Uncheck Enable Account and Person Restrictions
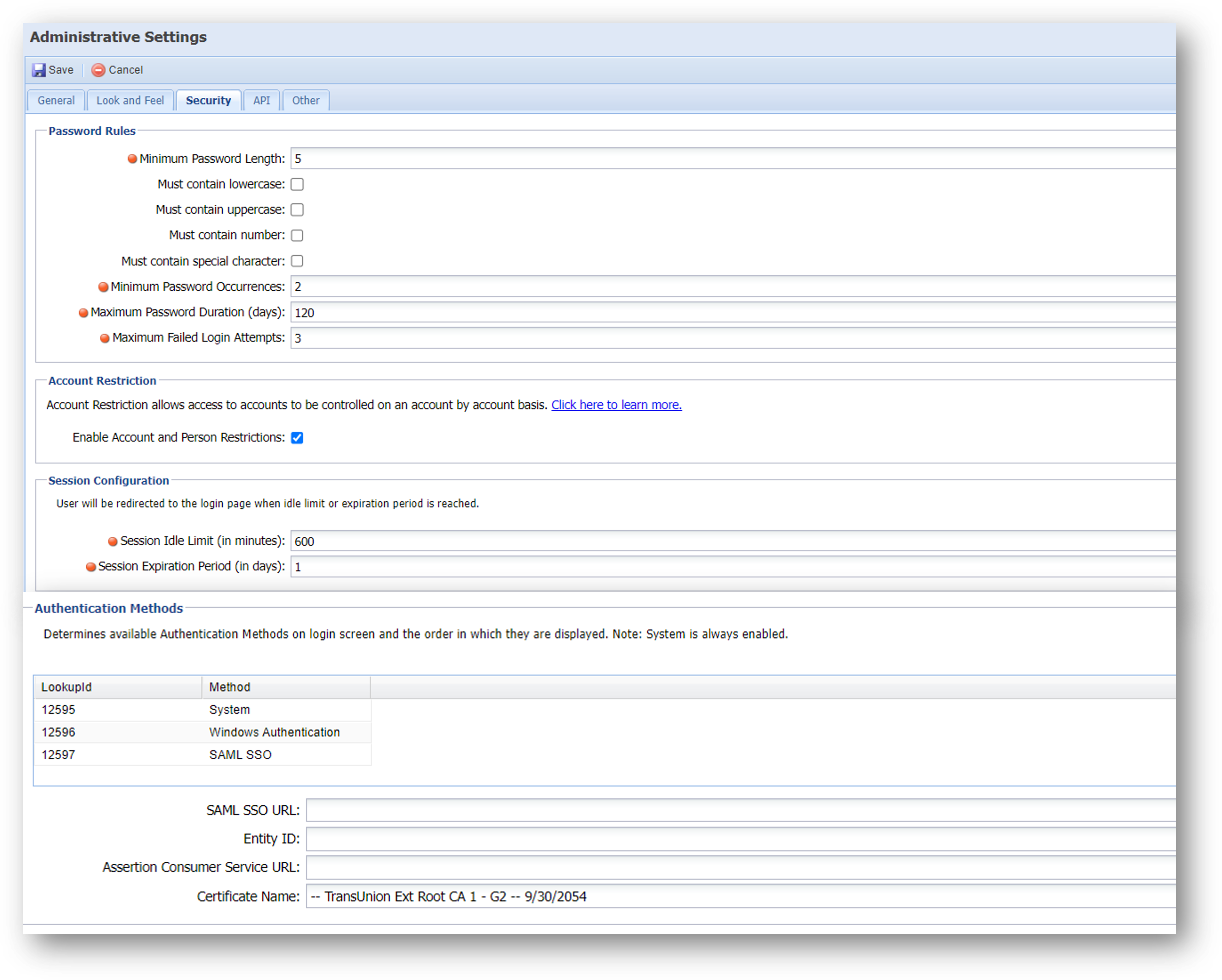 tap(297, 438)
